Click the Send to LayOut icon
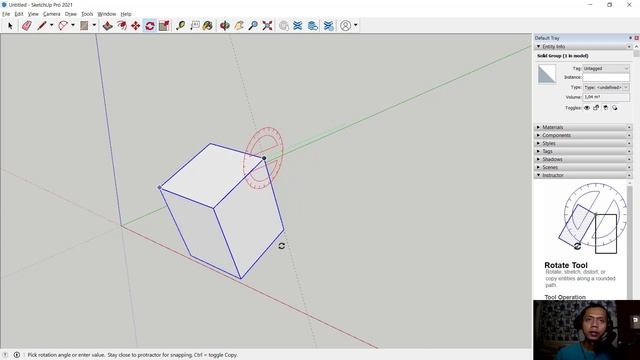This screenshot has height=360, width=640. [313, 26]
